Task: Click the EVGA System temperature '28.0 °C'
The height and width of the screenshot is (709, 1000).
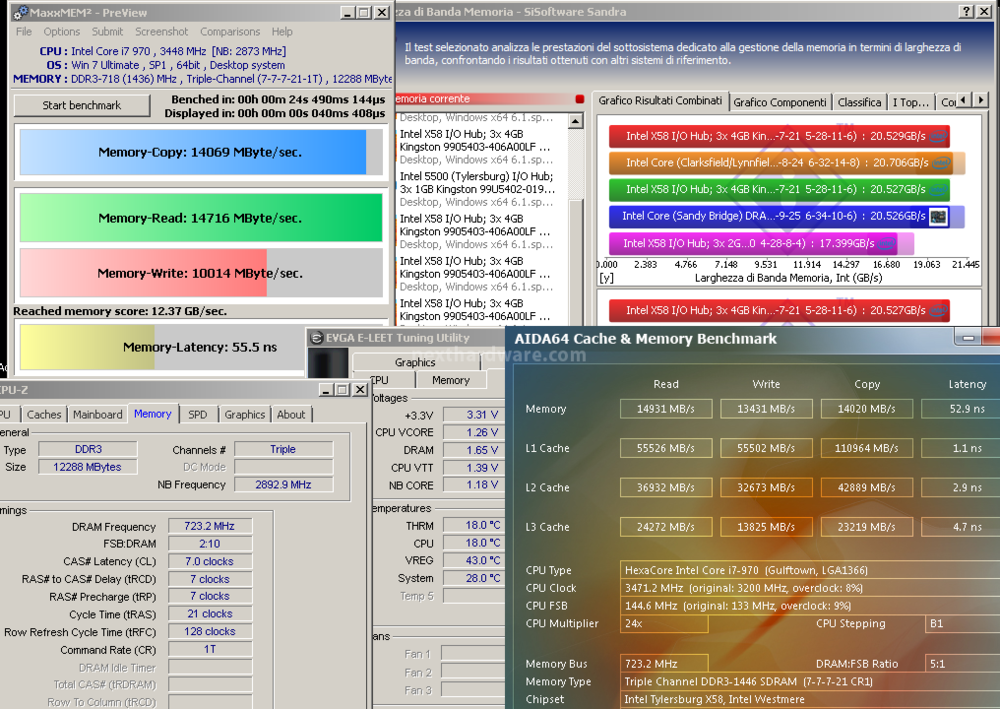Action: click(x=474, y=578)
